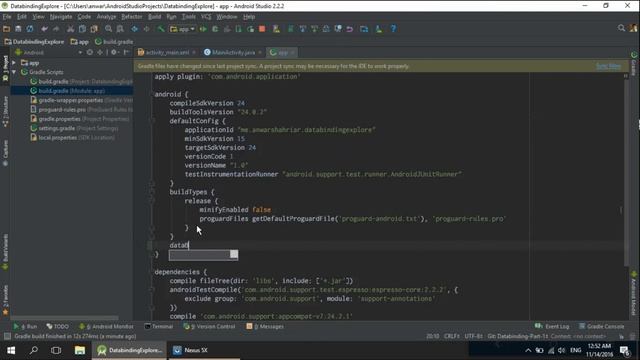Click DatabindingExplore breadcrumb
Image resolution: width=640 pixels, height=360 pixels.
point(34,42)
